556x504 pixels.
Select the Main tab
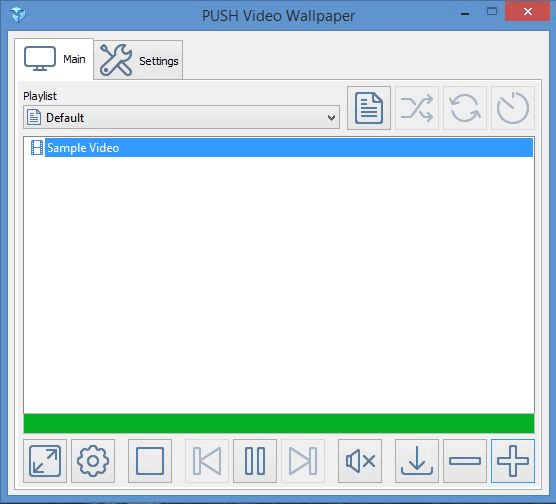[54, 59]
